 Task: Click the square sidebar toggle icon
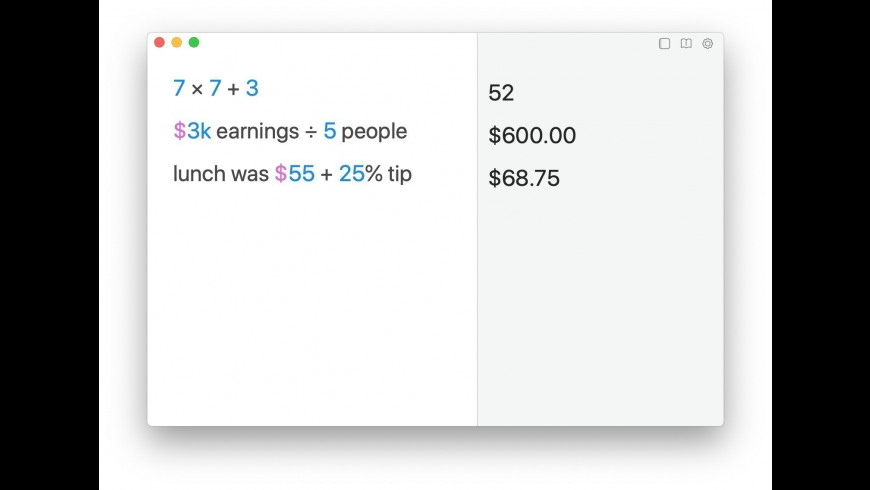(664, 44)
